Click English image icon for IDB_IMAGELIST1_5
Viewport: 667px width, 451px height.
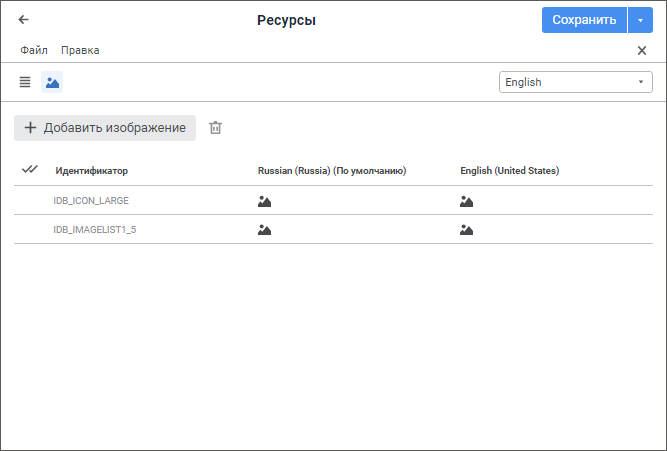[467, 230]
